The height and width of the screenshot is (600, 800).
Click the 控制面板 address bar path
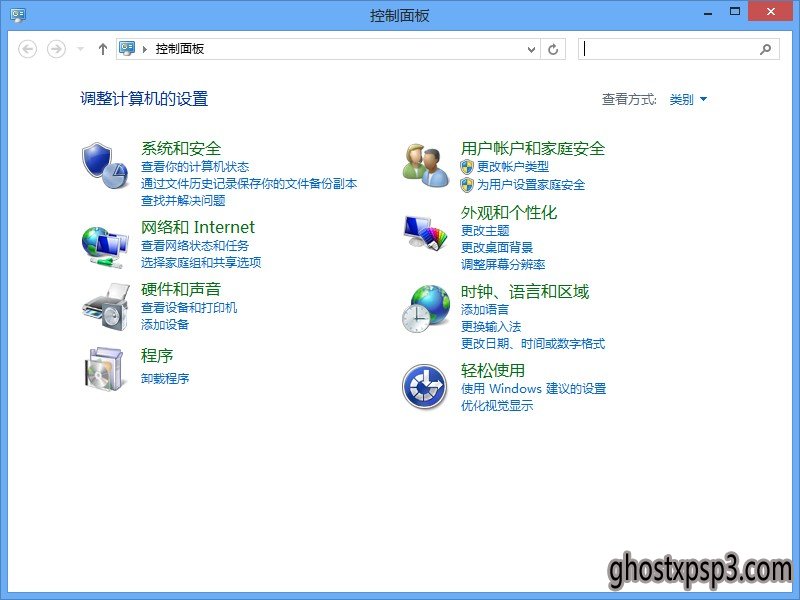pos(180,49)
